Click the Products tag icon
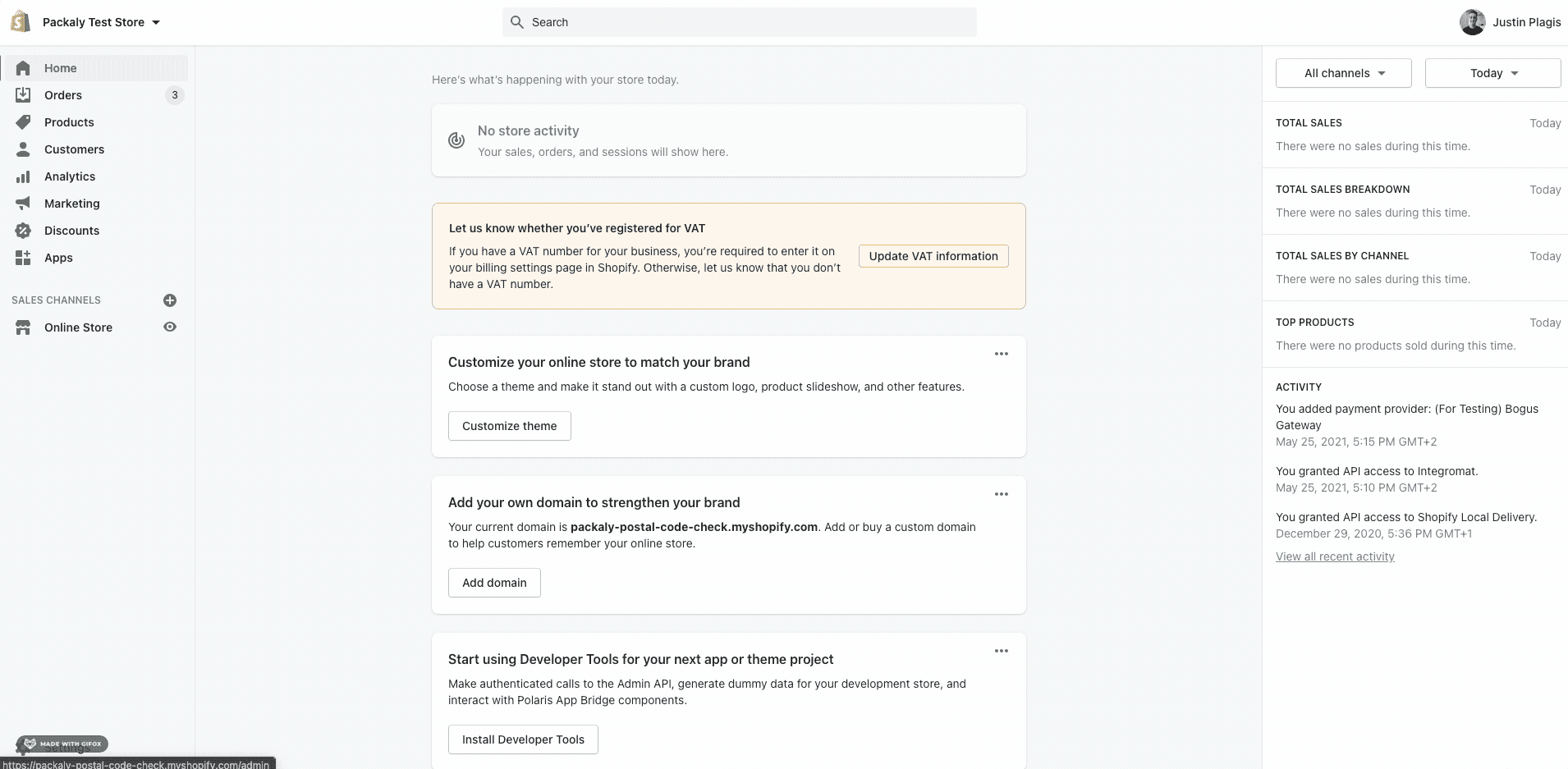 coord(23,122)
